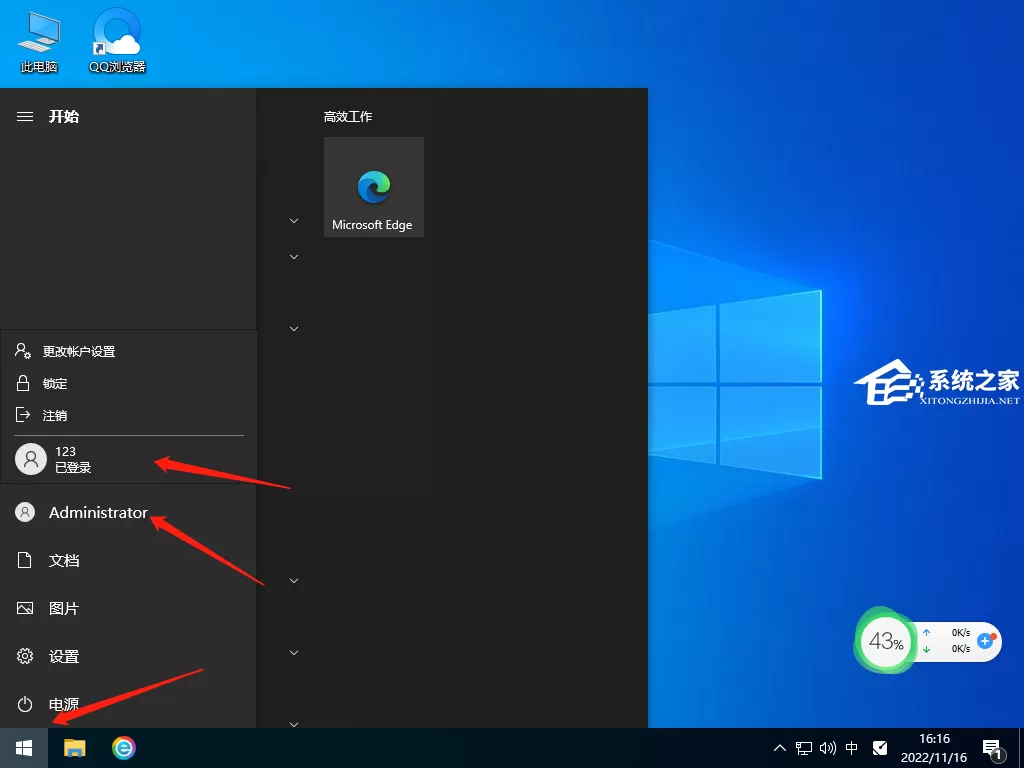Screen dimensions: 1024x768
Task: Open the volume control in system tray
Action: point(827,748)
